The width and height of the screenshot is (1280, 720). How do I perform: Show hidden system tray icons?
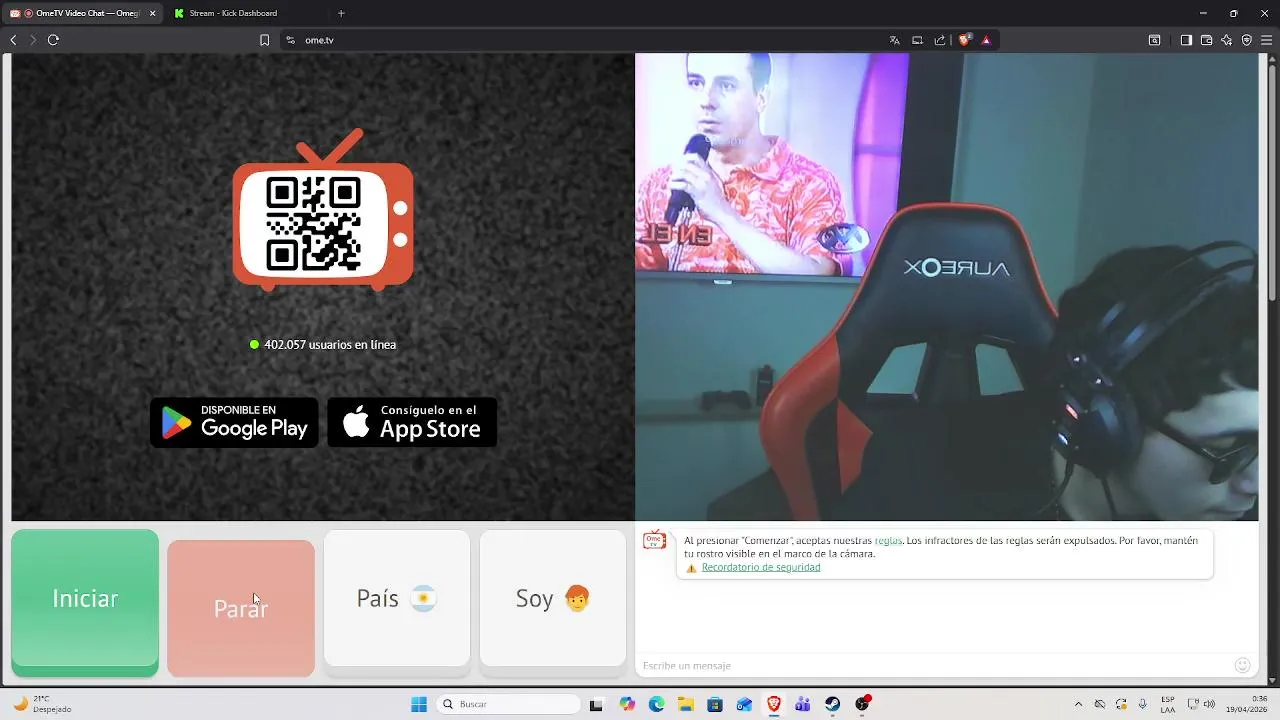[x=1078, y=704]
